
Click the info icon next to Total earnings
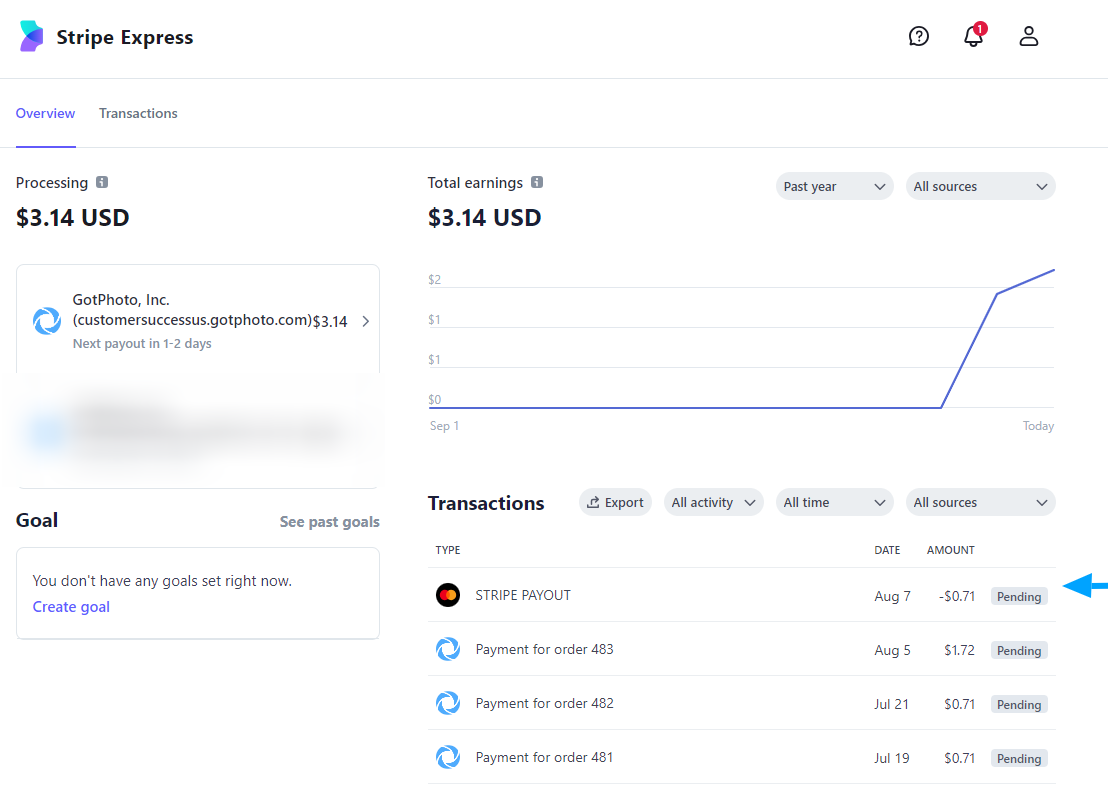coord(537,182)
